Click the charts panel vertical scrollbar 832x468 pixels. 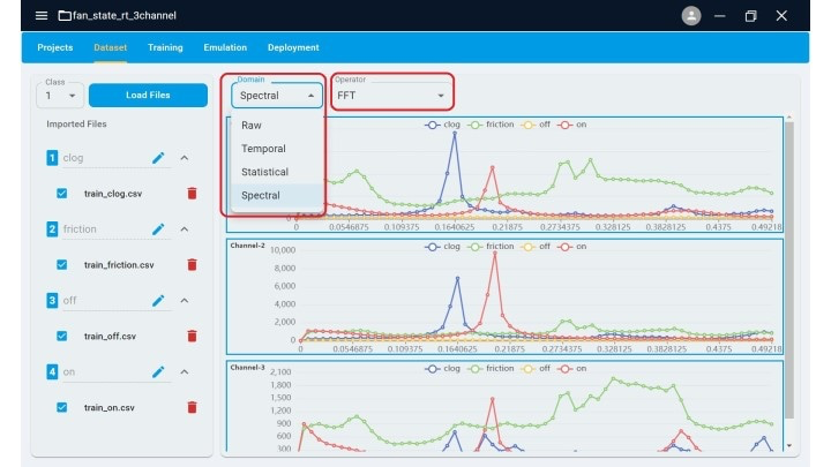pos(789,280)
